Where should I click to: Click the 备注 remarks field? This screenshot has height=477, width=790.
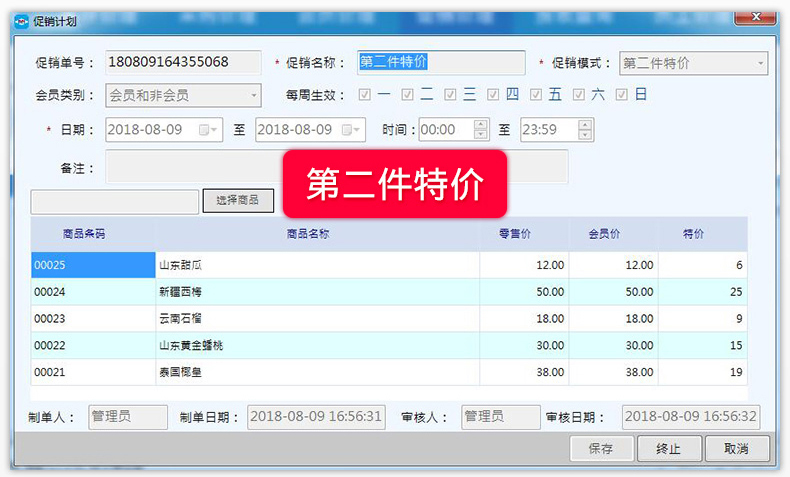coord(337,167)
